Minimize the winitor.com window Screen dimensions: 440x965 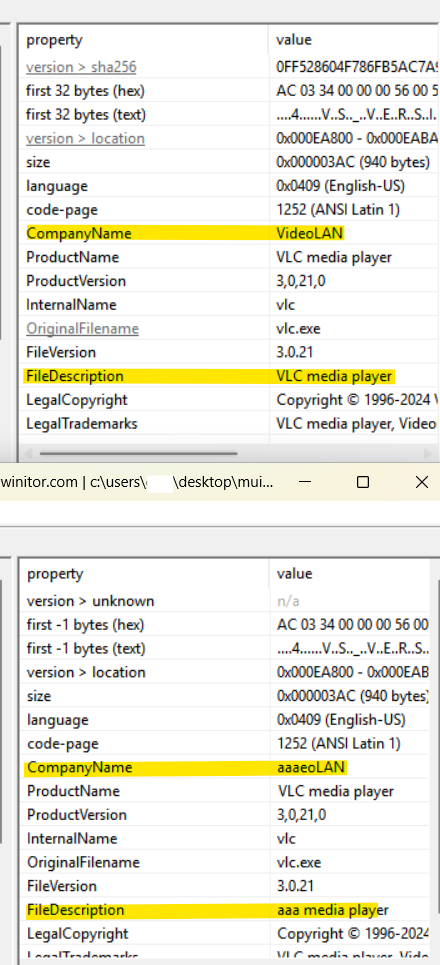(305, 482)
